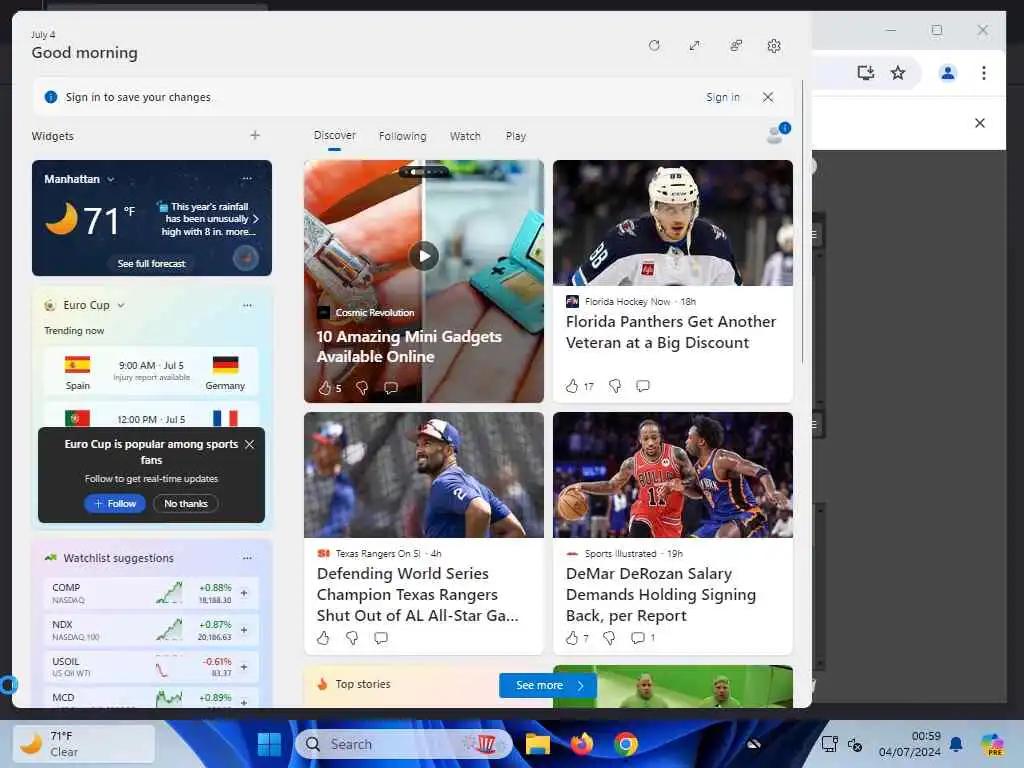Click Sign in link
Screen dimensions: 1024x768
pyautogui.click(x=722, y=97)
